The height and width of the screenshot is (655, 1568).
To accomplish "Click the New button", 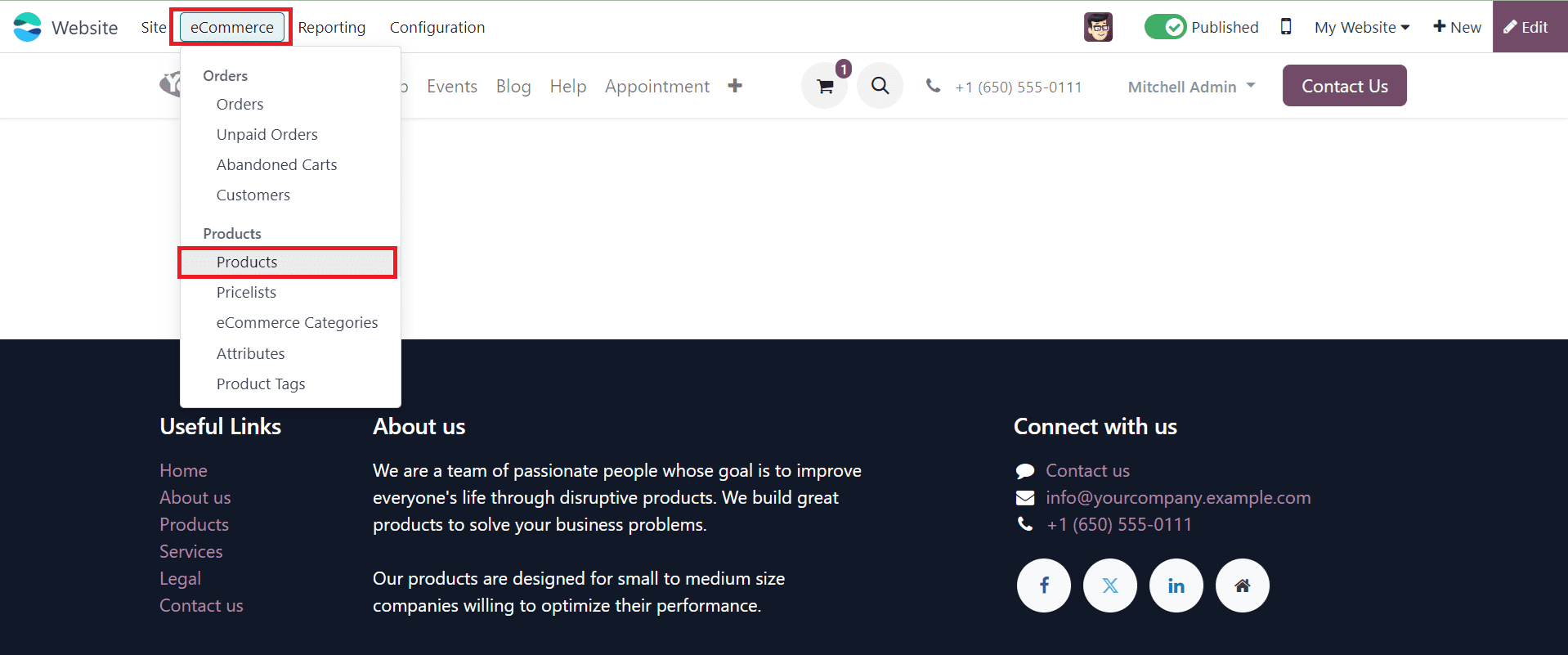I will (1457, 27).
